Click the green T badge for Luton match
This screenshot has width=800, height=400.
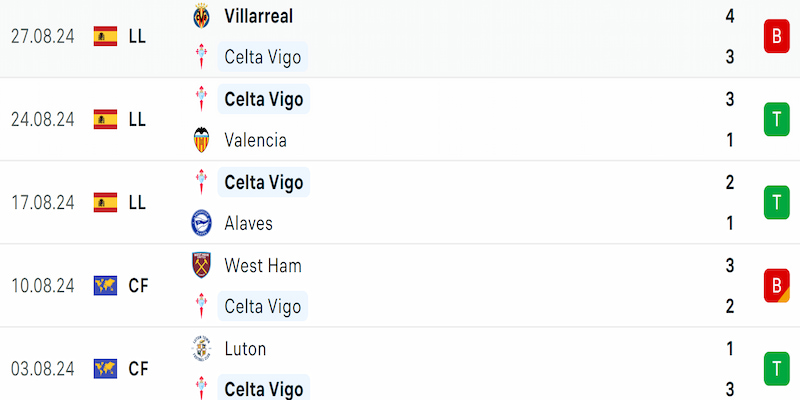tap(777, 369)
